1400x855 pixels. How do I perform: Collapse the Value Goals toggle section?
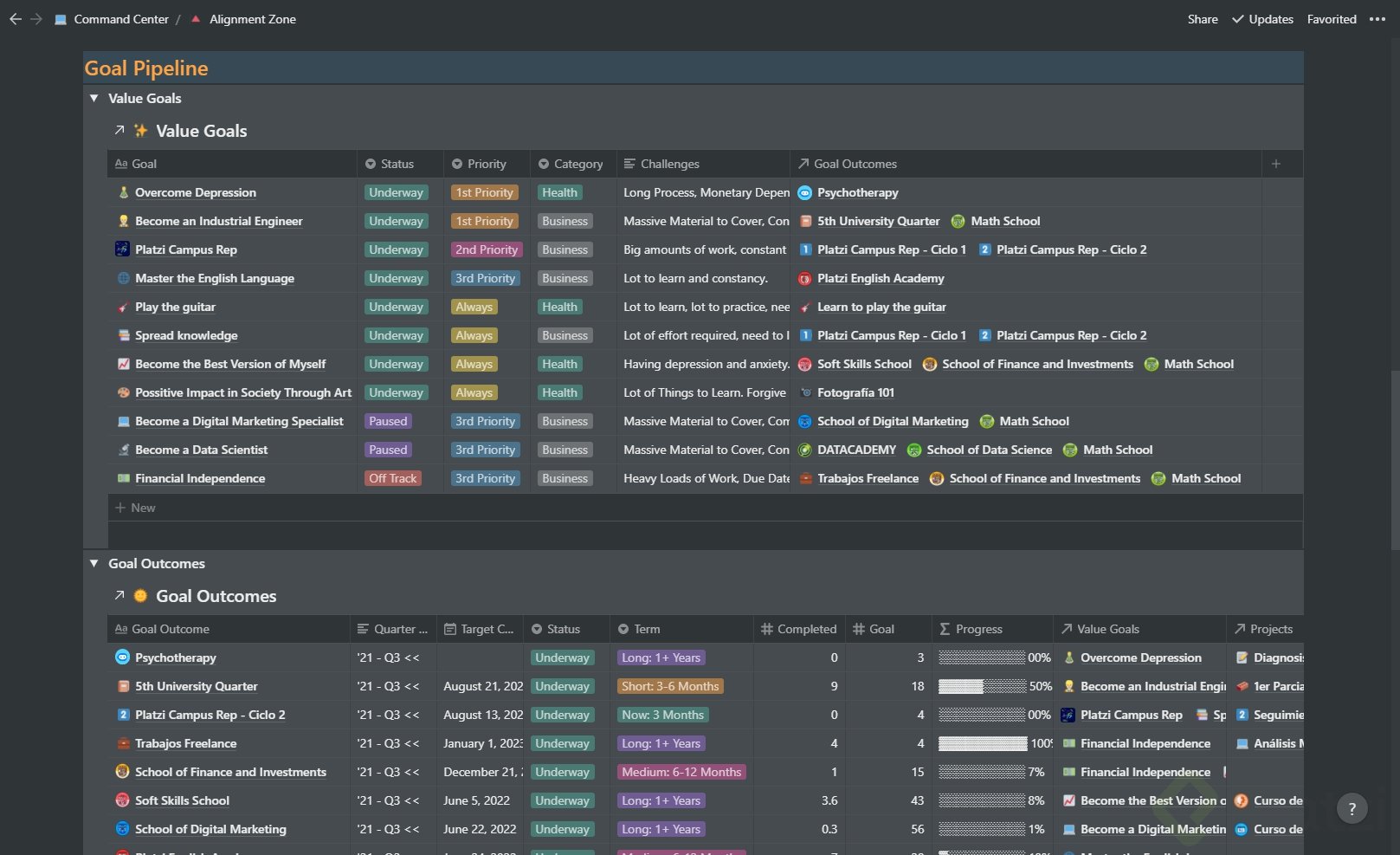94,98
